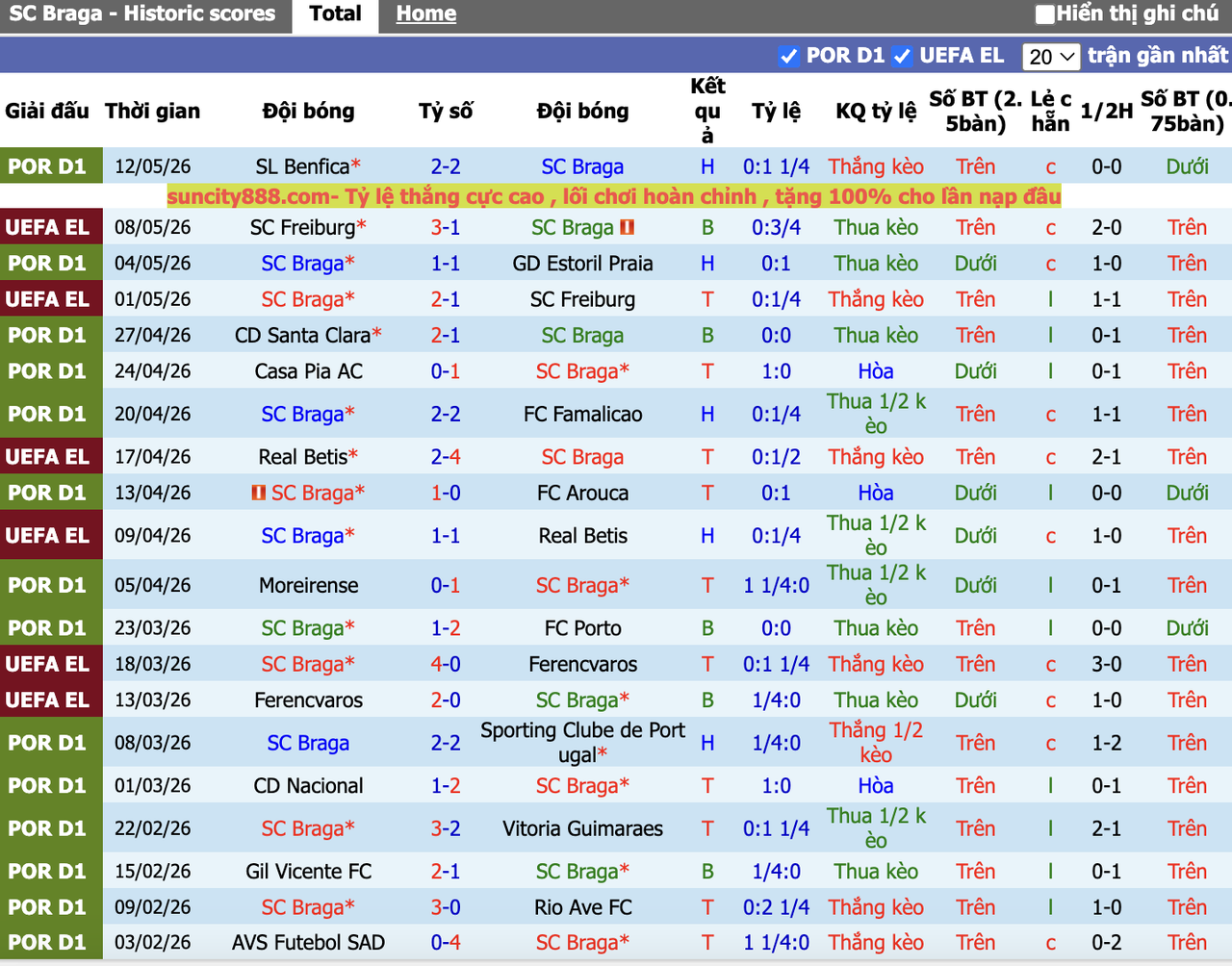The image size is (1232, 966).
Task: Click Vitoria Guimaraes team name
Action: click(582, 828)
